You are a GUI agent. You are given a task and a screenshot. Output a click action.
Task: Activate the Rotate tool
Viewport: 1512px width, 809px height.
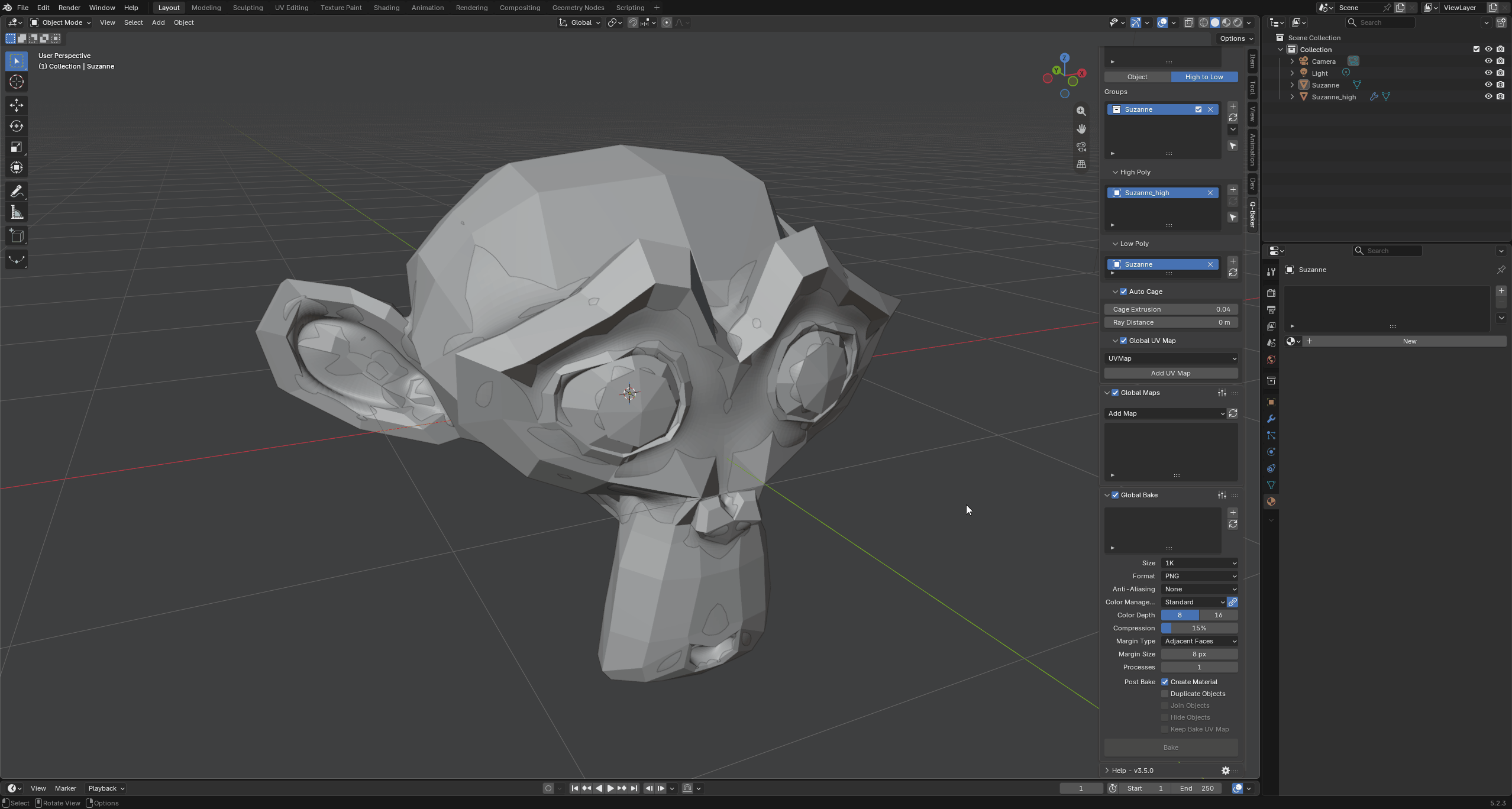coord(17,126)
